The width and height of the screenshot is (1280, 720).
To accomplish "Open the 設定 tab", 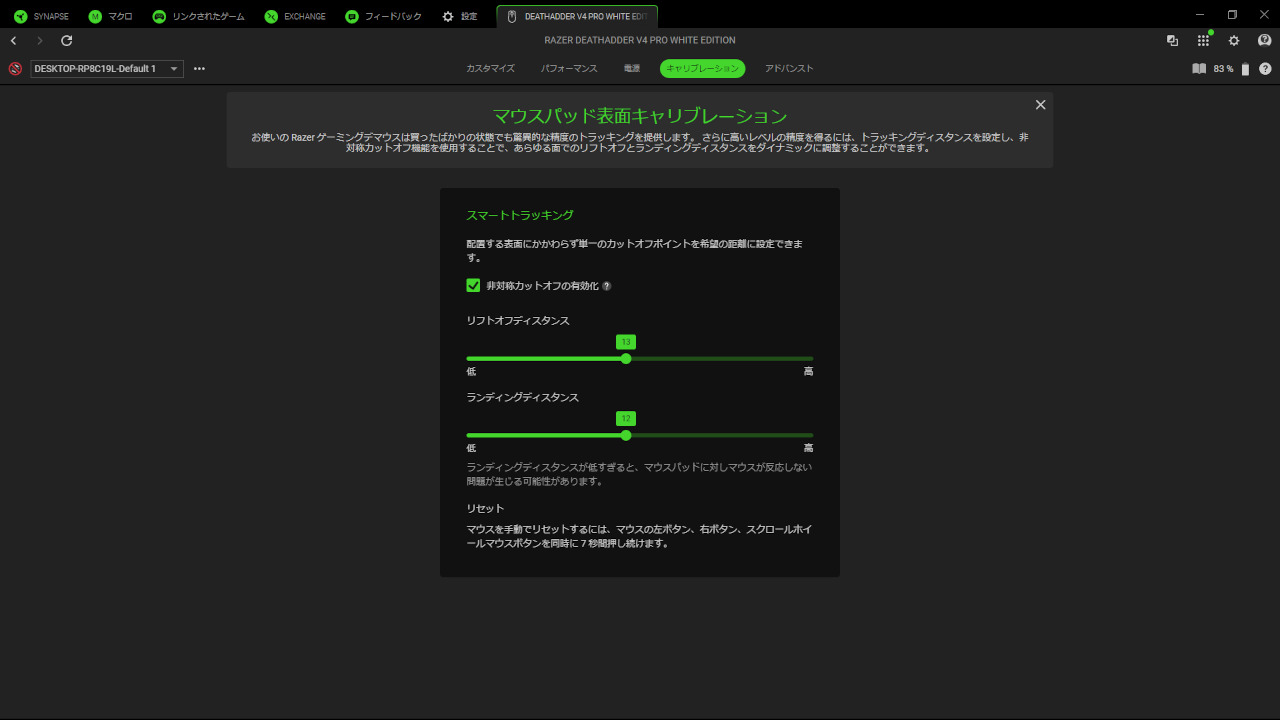I will (460, 17).
